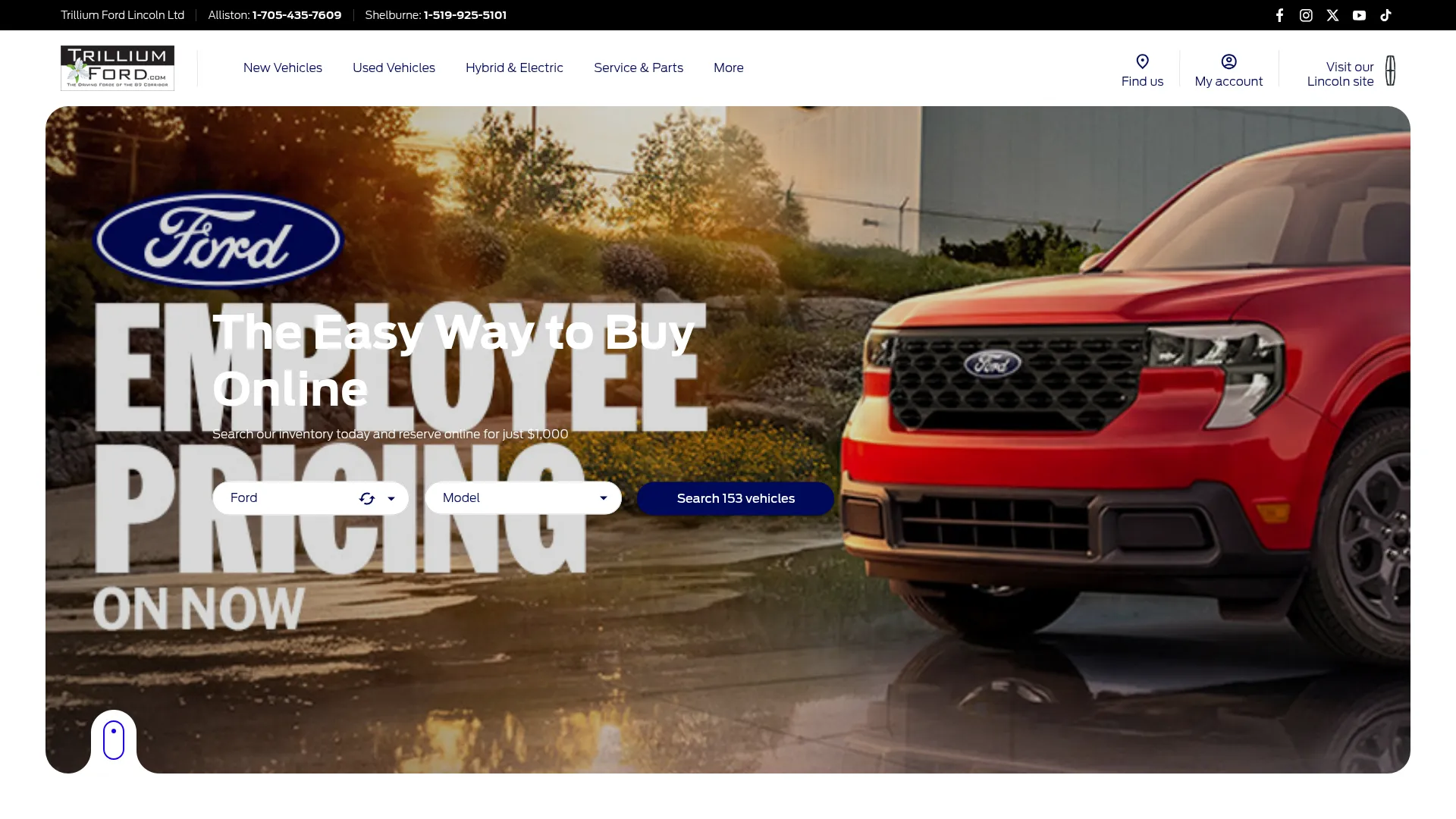Click the My account link text
This screenshot has width=1456, height=819.
tap(1228, 82)
